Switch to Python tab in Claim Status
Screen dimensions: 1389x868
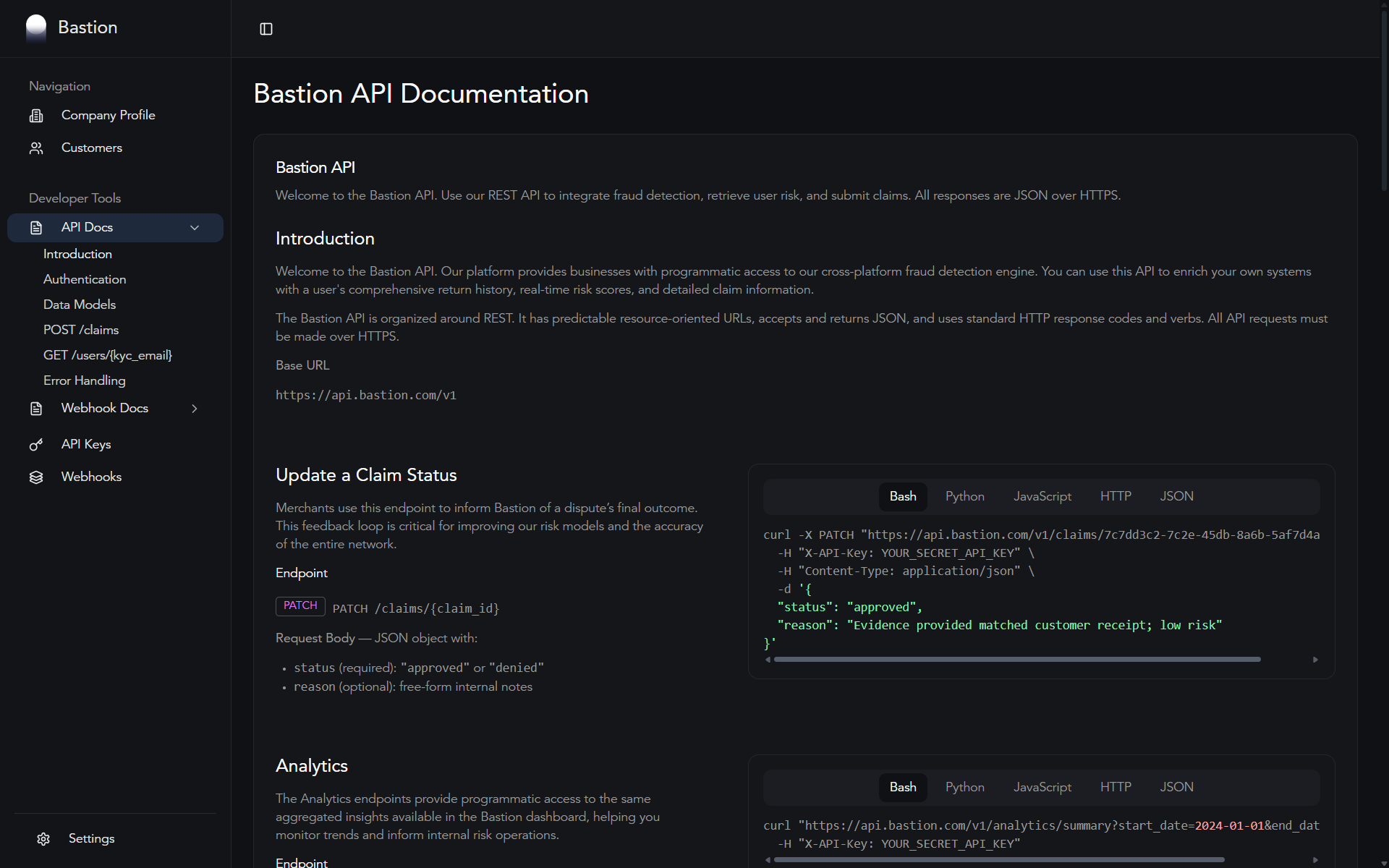(964, 496)
